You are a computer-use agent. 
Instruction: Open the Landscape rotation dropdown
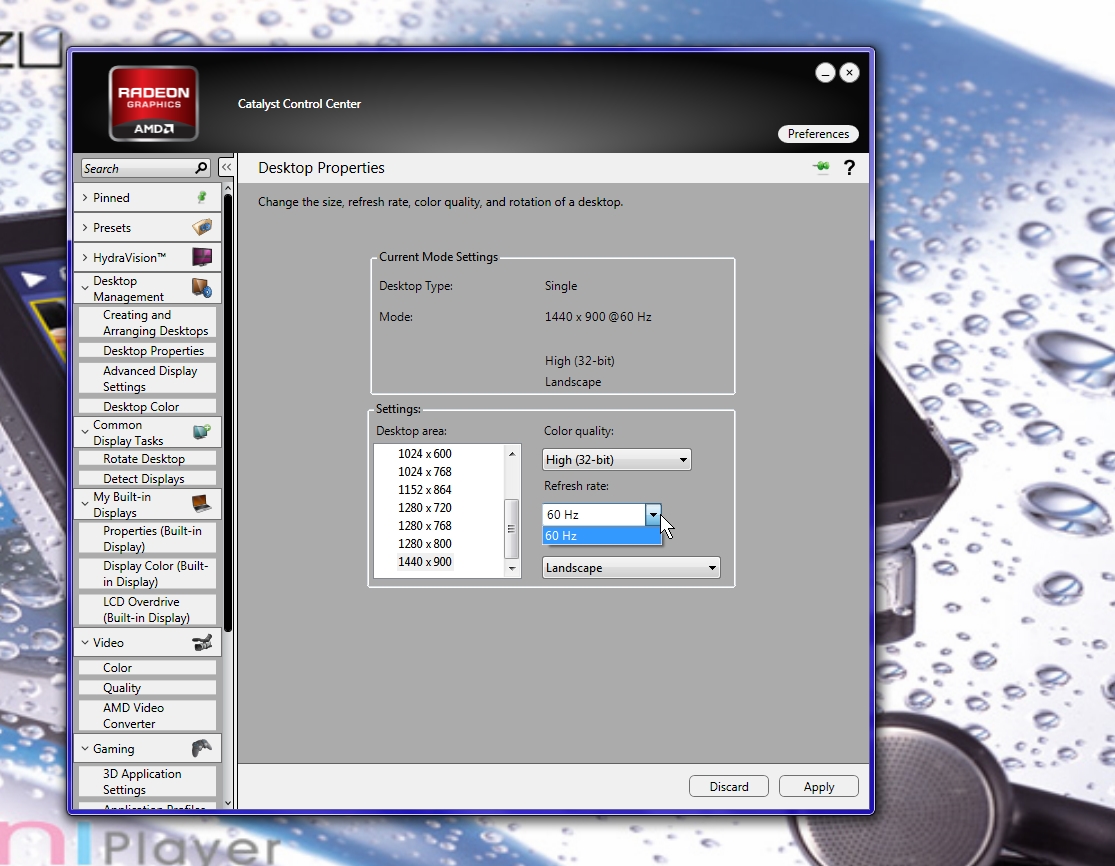point(631,568)
